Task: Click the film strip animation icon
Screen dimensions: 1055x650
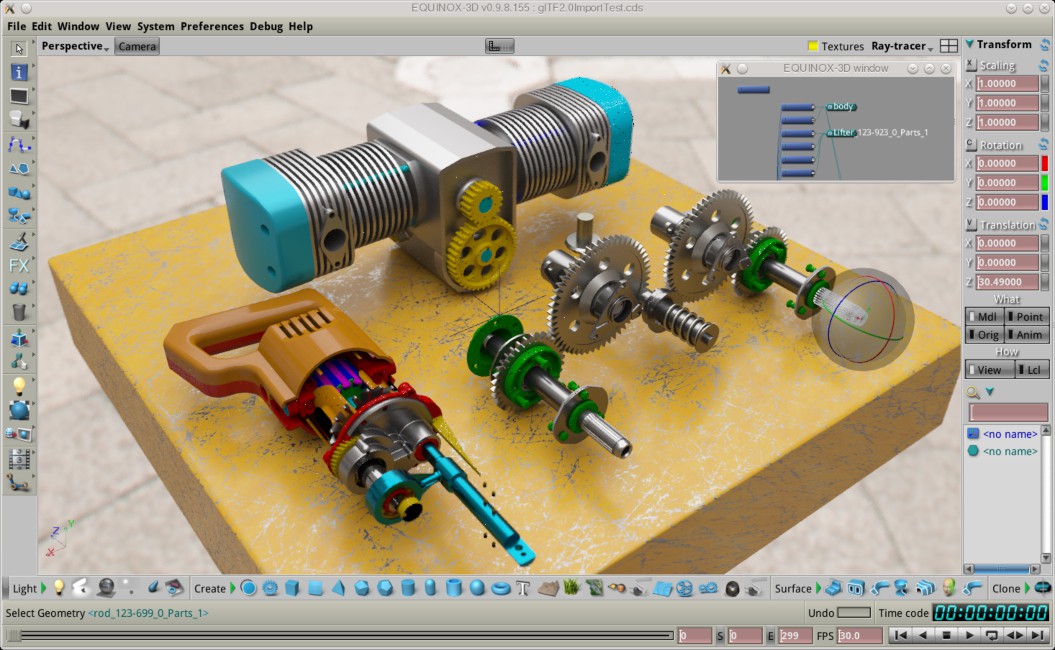Action: [19, 459]
